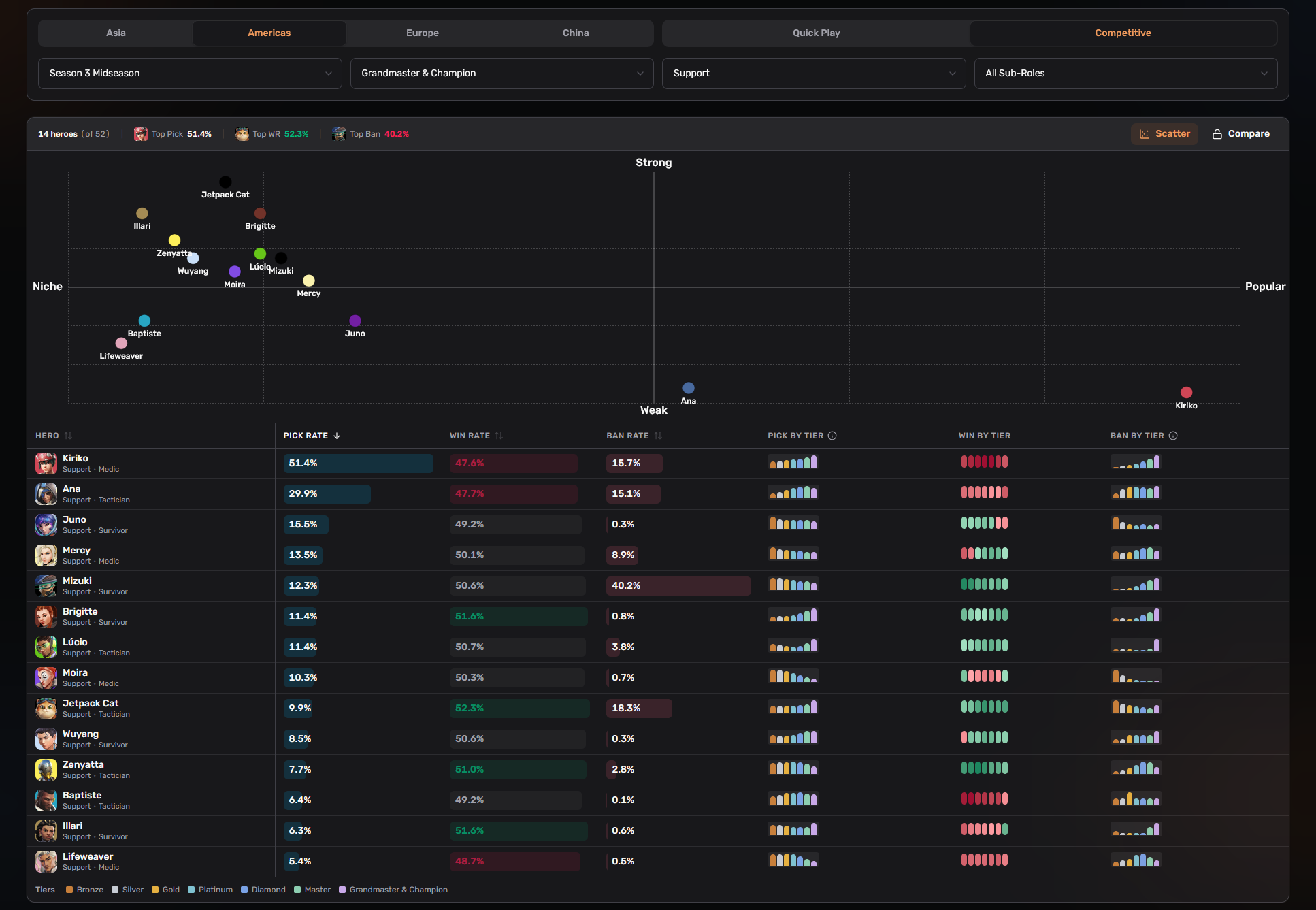Expand the All Sub-Roles dropdown
Image resolution: width=1316 pixels, height=910 pixels.
[1126, 74]
